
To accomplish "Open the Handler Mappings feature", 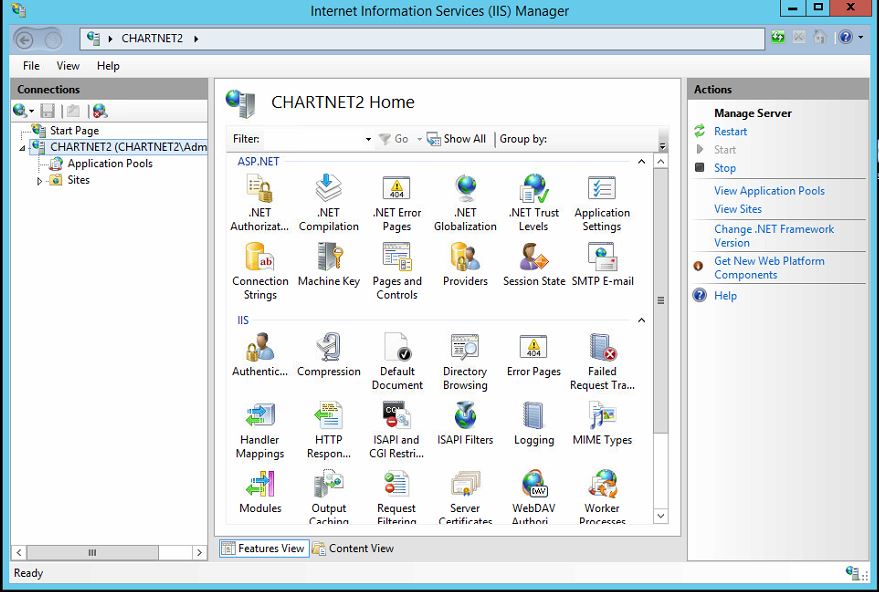I will click(x=260, y=430).
